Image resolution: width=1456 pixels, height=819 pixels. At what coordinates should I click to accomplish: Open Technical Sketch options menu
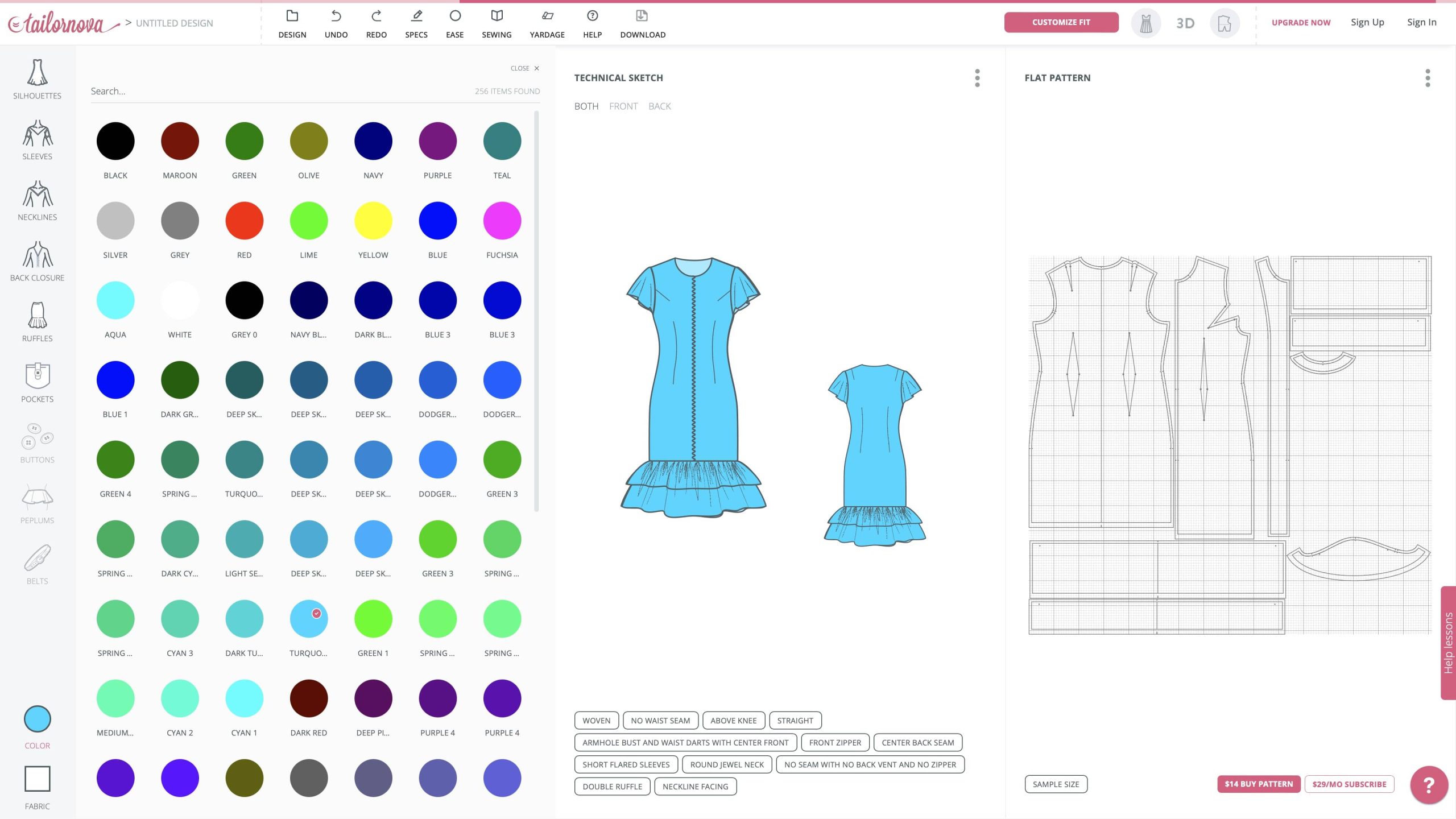pos(977,78)
